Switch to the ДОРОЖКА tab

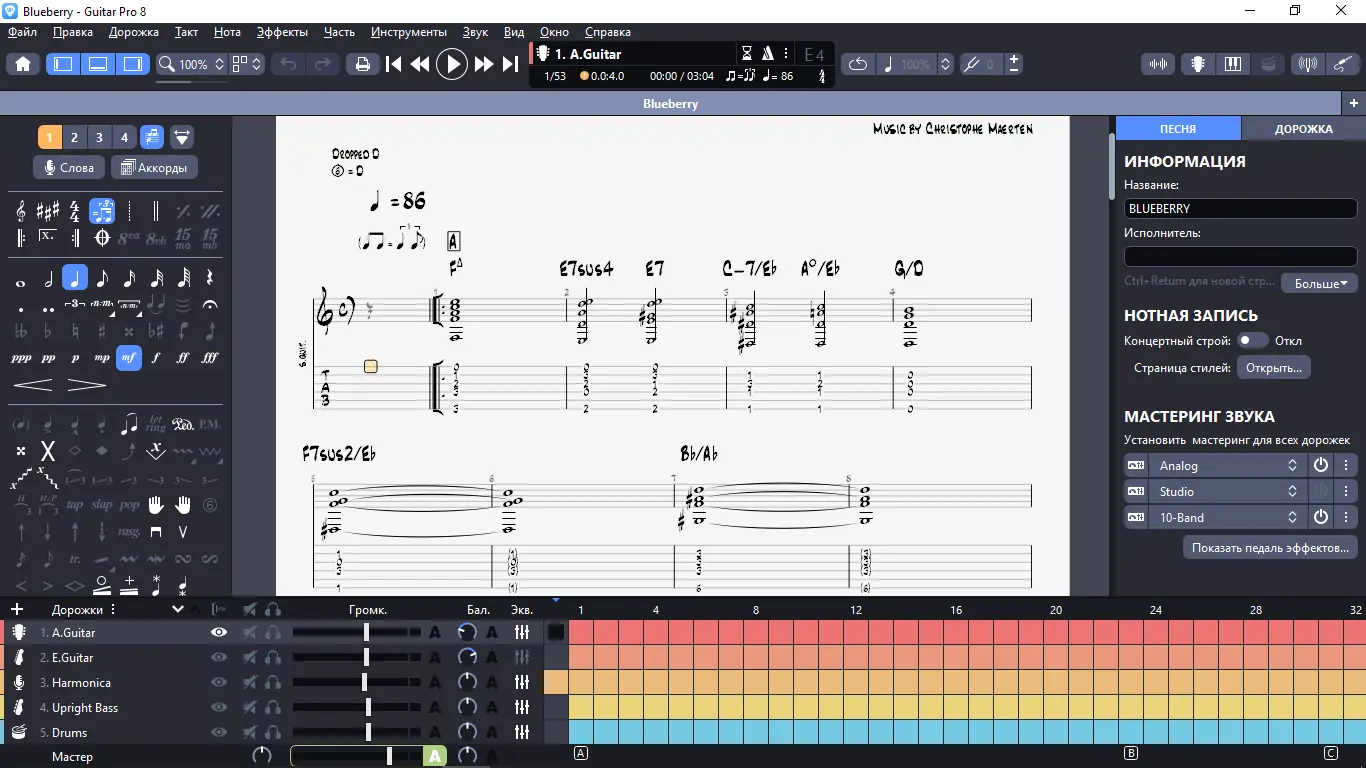[x=1303, y=129]
